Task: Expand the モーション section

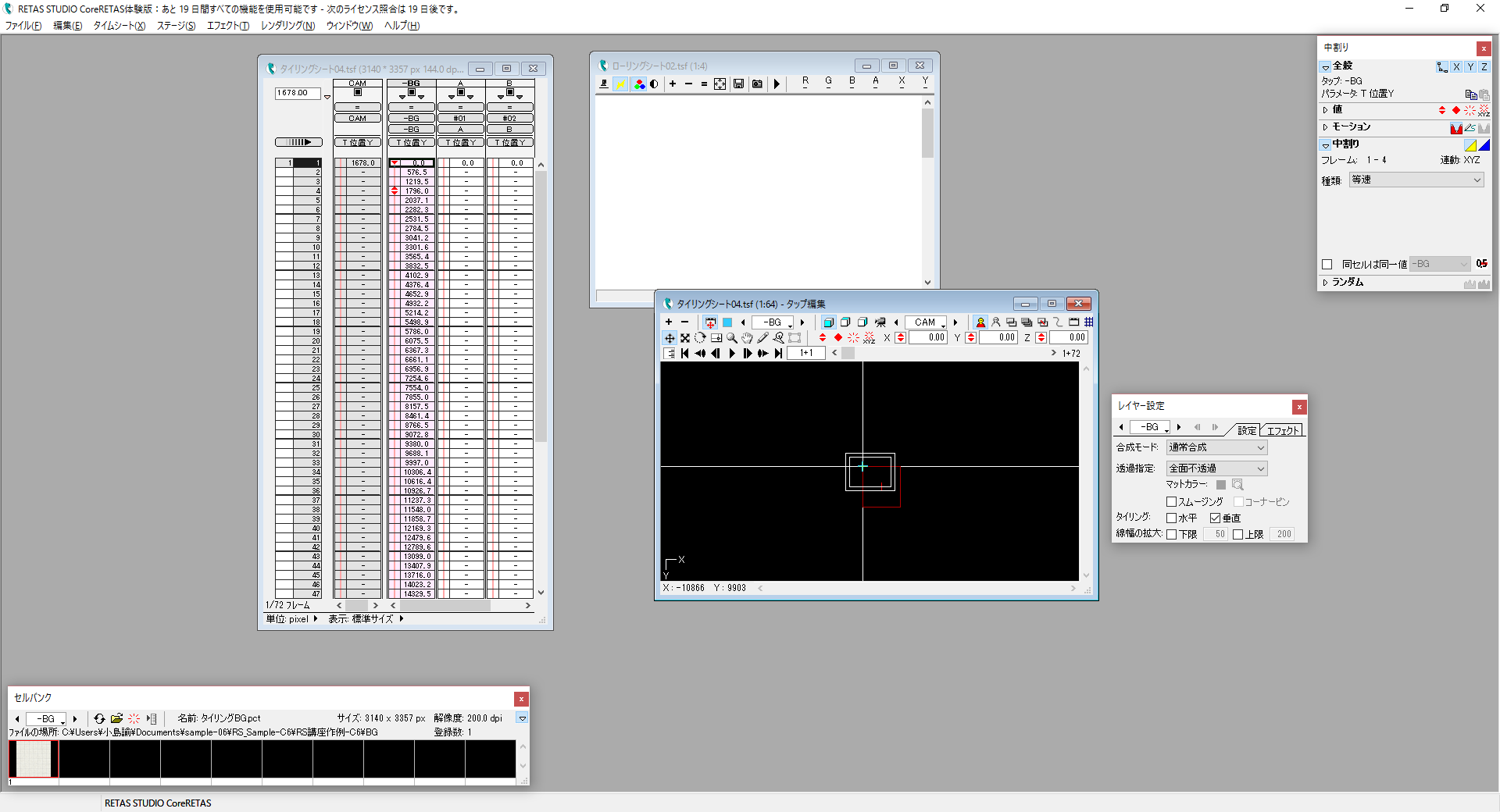Action: (1326, 127)
